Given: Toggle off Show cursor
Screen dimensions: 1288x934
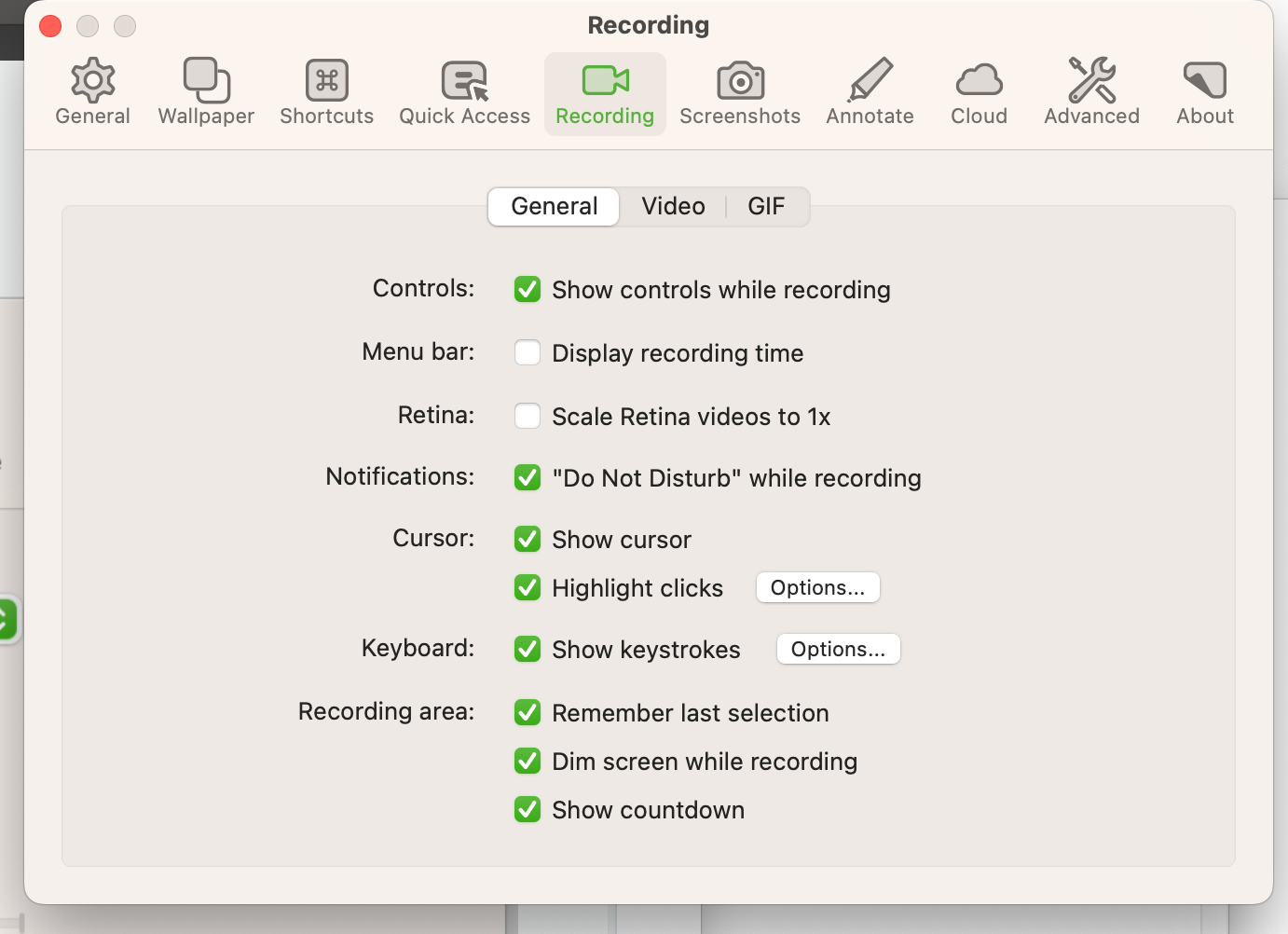Looking at the screenshot, I should pyautogui.click(x=528, y=539).
